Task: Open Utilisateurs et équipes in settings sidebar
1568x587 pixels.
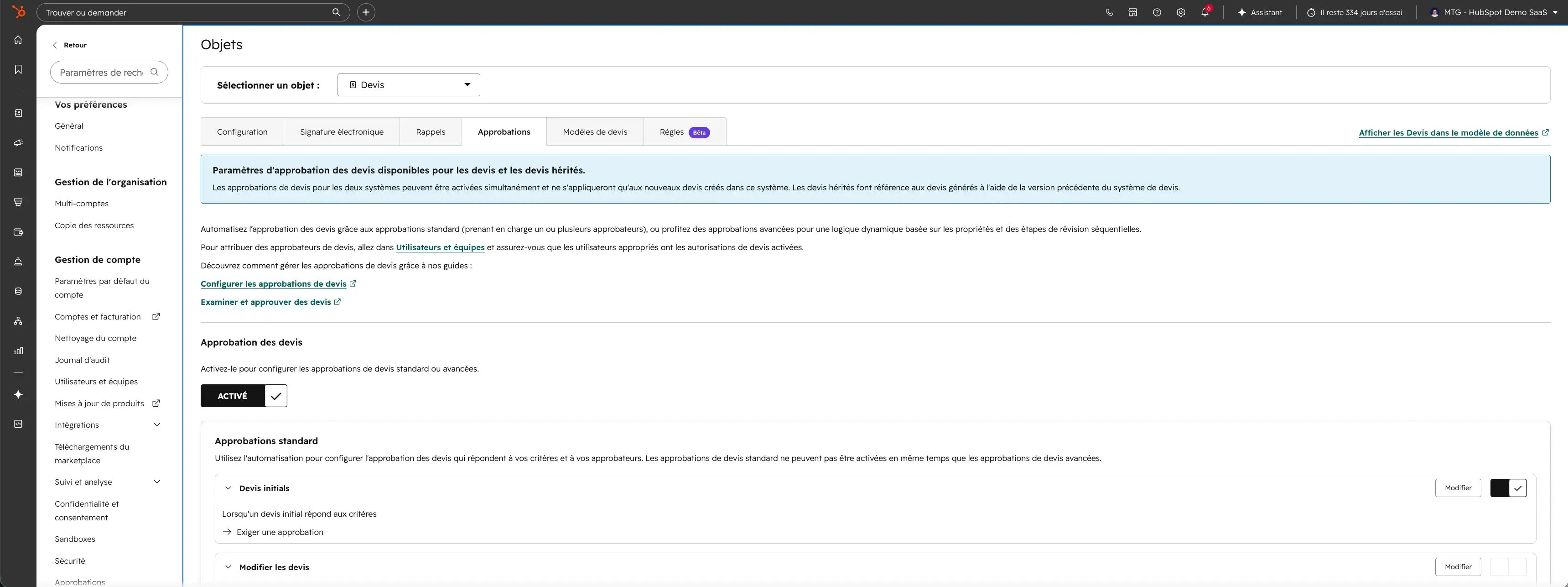Action: (x=96, y=382)
